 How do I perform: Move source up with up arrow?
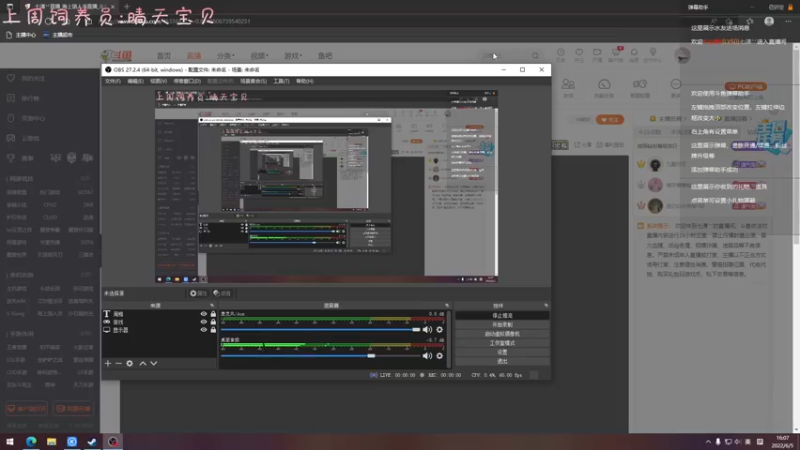point(143,363)
